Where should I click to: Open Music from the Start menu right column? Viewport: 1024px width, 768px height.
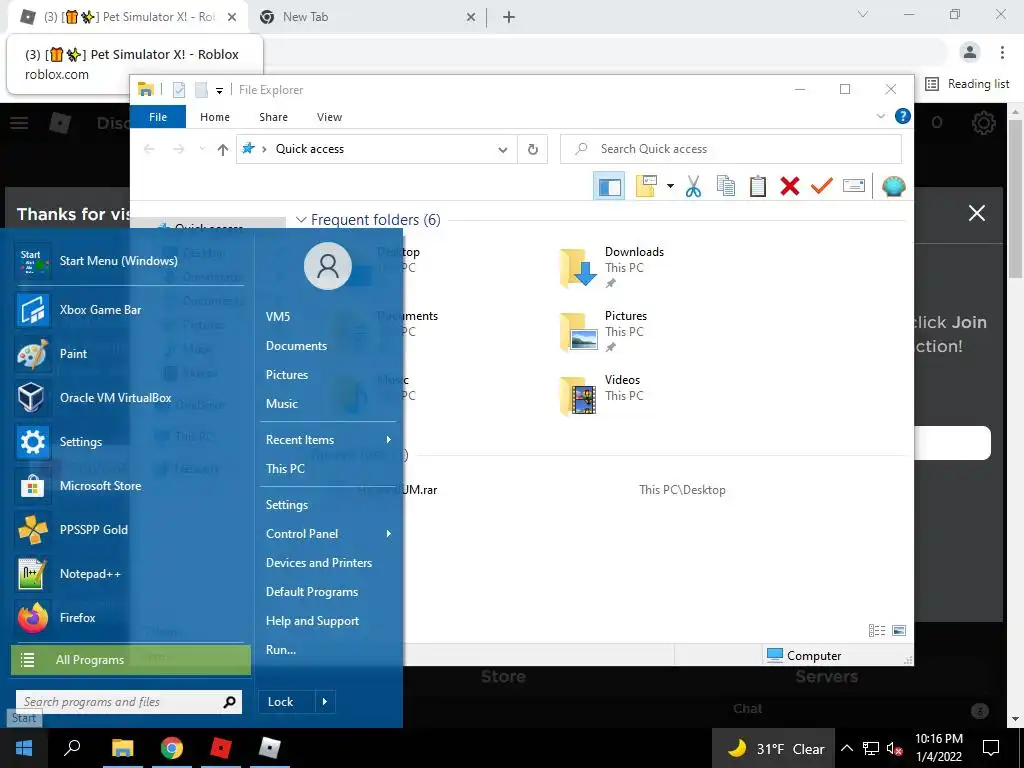point(282,404)
